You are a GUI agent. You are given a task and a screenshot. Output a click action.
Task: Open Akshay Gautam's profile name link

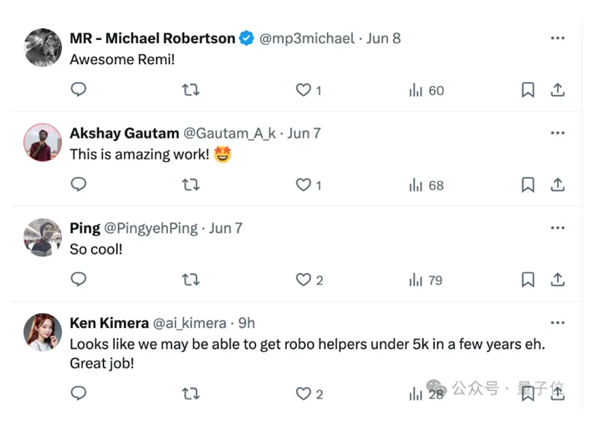124,133
